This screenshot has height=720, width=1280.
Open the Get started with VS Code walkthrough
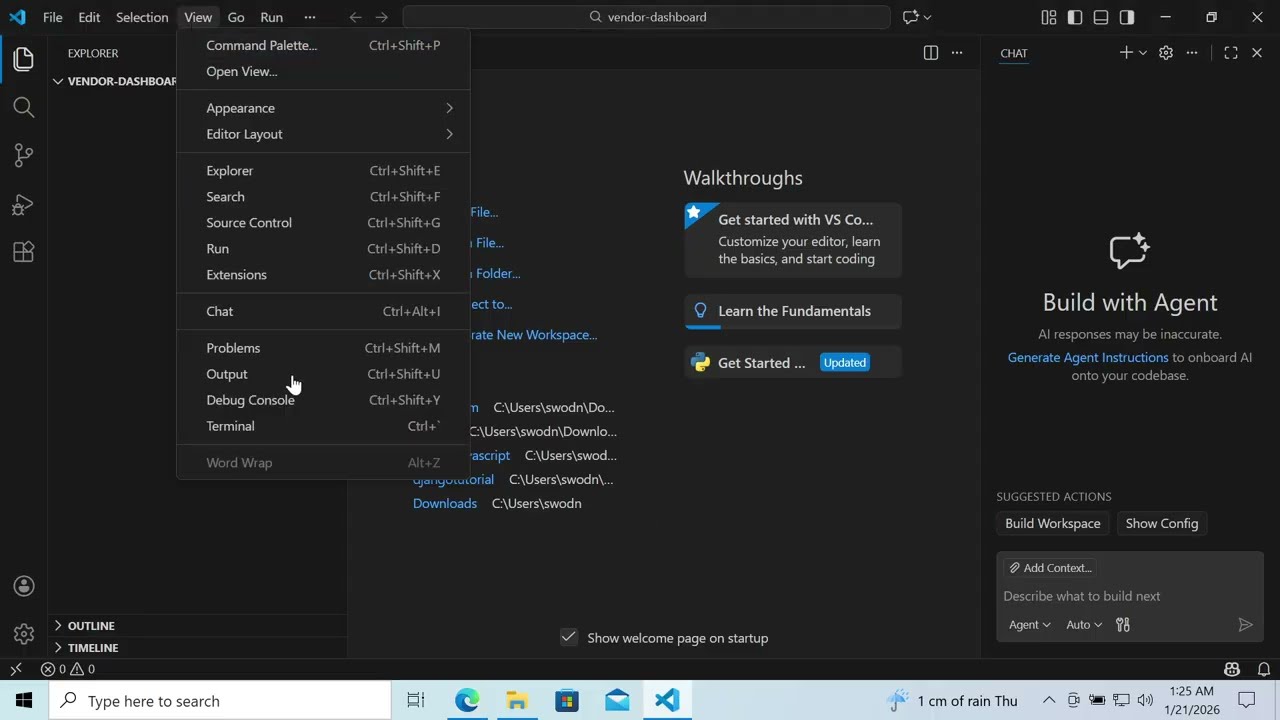click(x=793, y=239)
